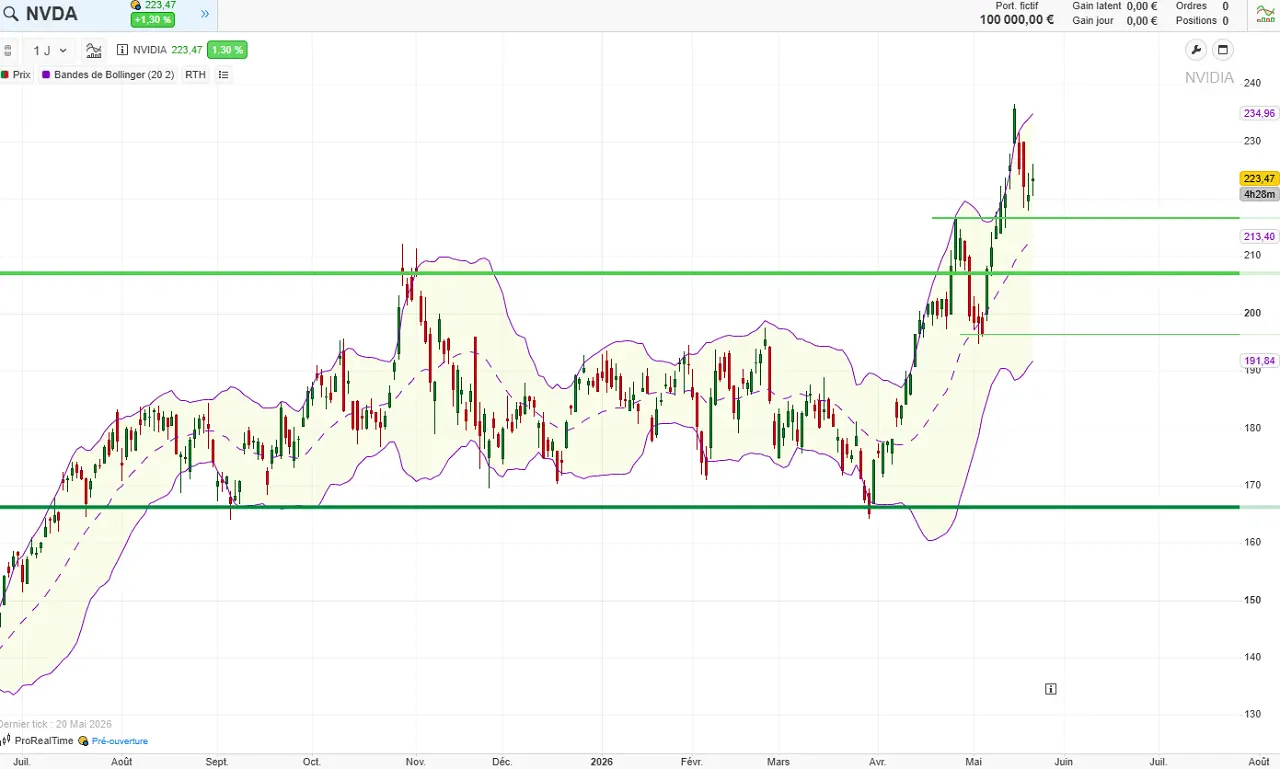
Task: Open the ticker search magnifier
Action: click(x=11, y=14)
